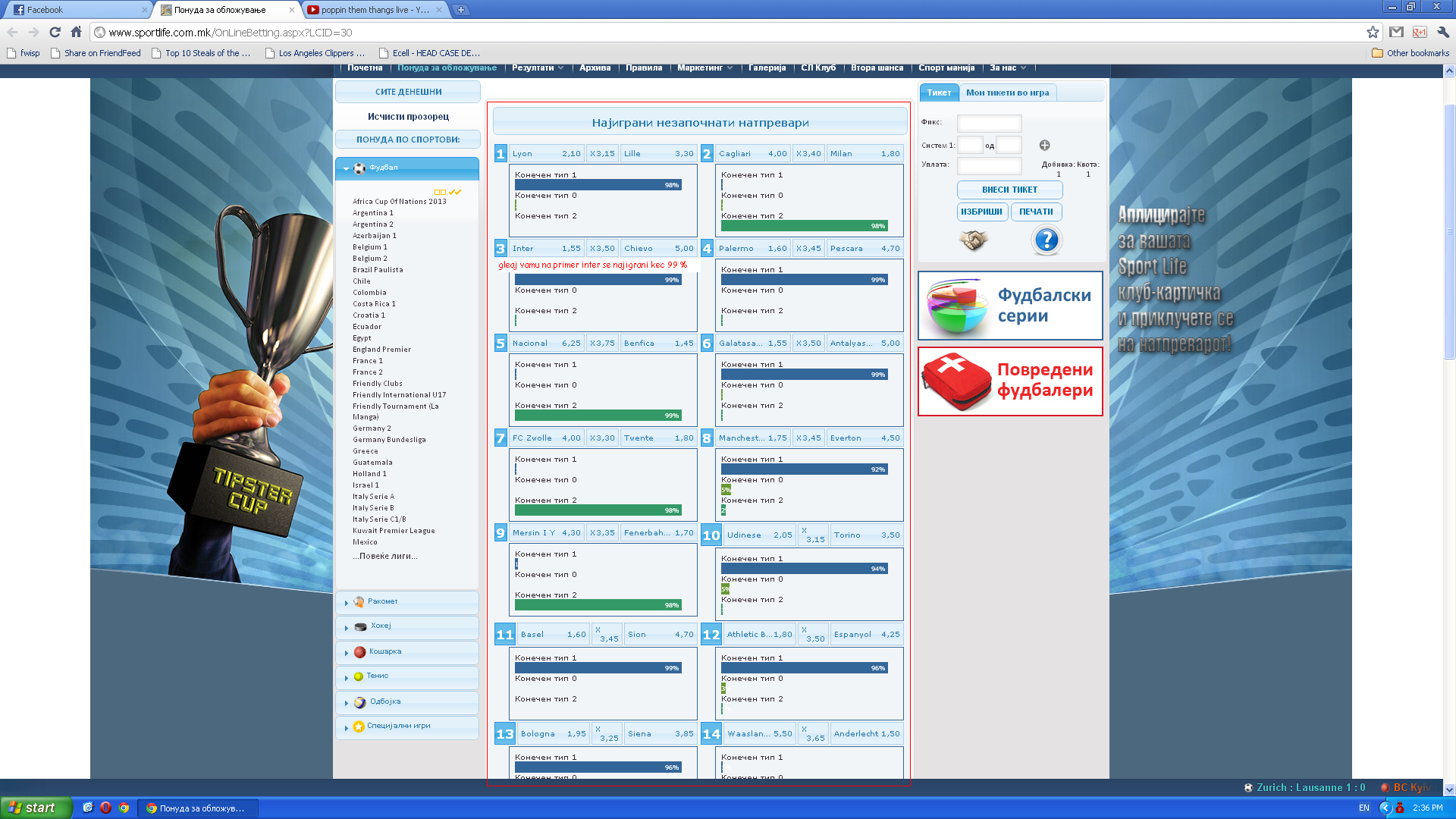This screenshot has height=819, width=1456.
Task: Open the За нас dropdown menu
Action: (1007, 68)
